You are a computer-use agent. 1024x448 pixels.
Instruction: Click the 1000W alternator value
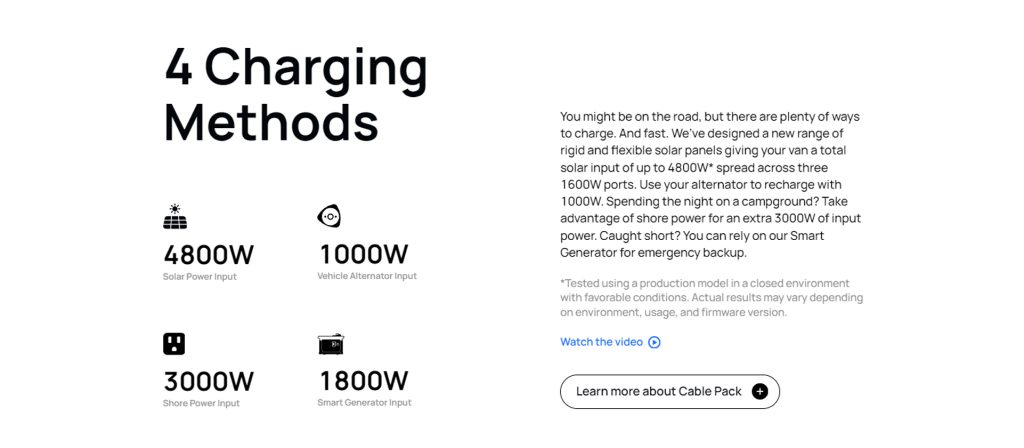pos(363,254)
